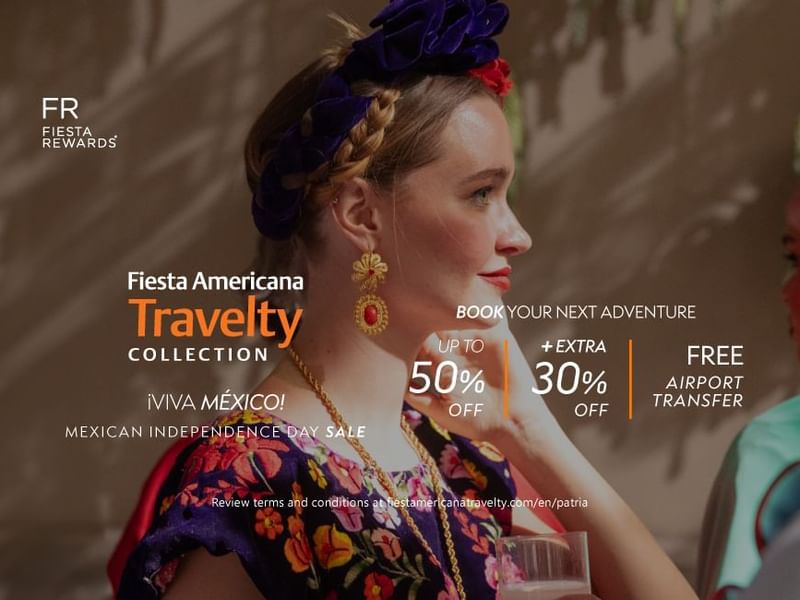The width and height of the screenshot is (800, 600).
Task: Click the orange divider between 50% and 30%
Action: [x=506, y=379]
